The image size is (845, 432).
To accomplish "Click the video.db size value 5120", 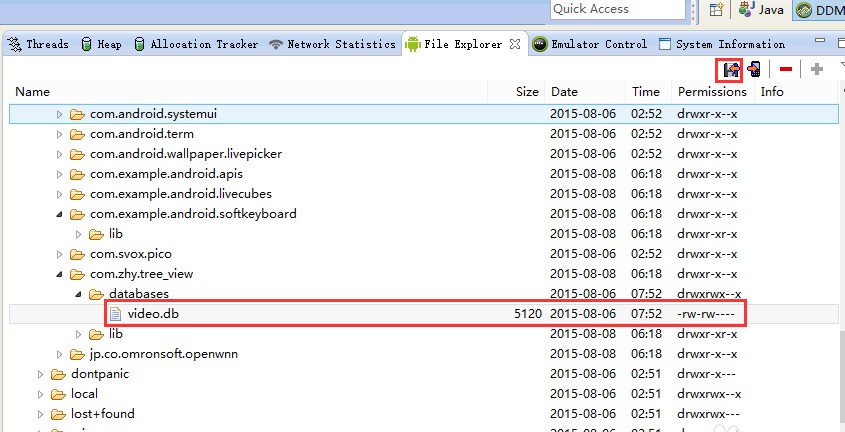I will [x=528, y=314].
